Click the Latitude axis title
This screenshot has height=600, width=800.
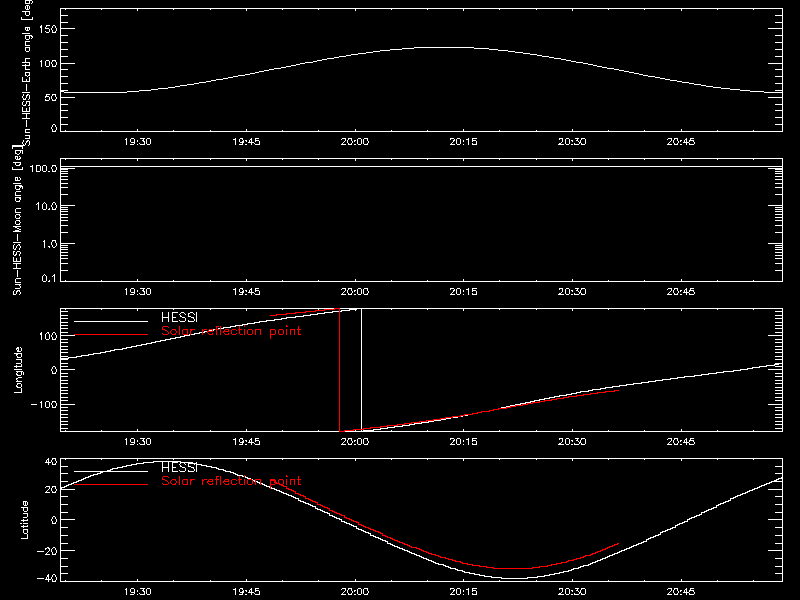pyautogui.click(x=24, y=520)
